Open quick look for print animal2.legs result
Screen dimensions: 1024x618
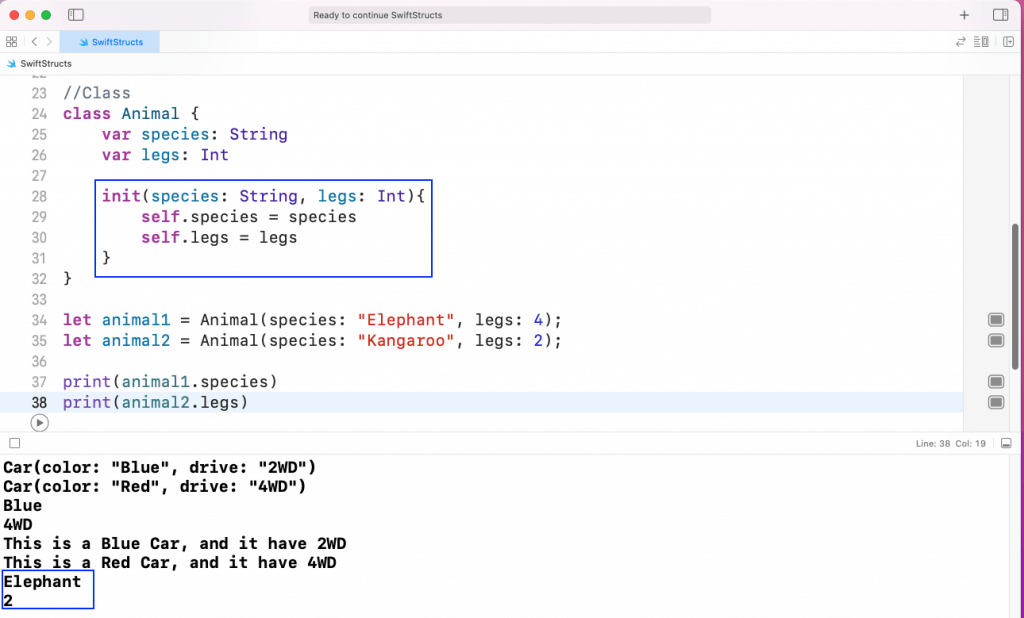[x=995, y=402]
